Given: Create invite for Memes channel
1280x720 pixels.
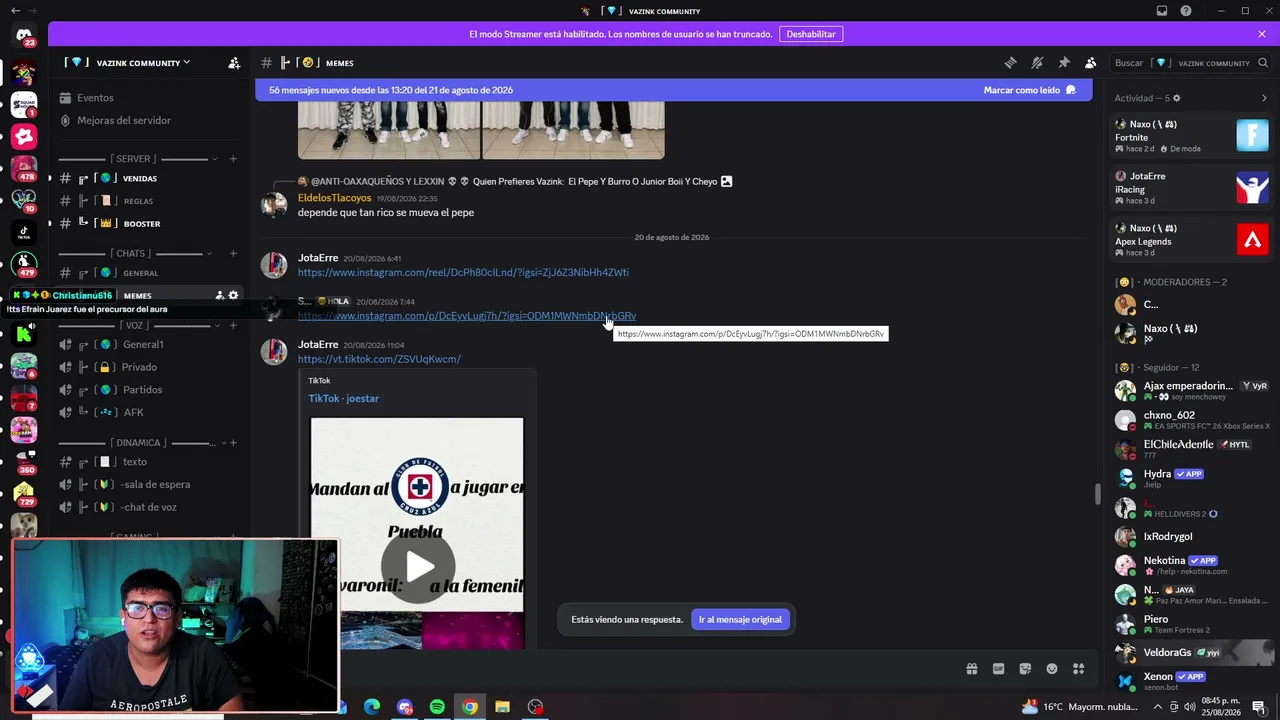Looking at the screenshot, I should [219, 295].
